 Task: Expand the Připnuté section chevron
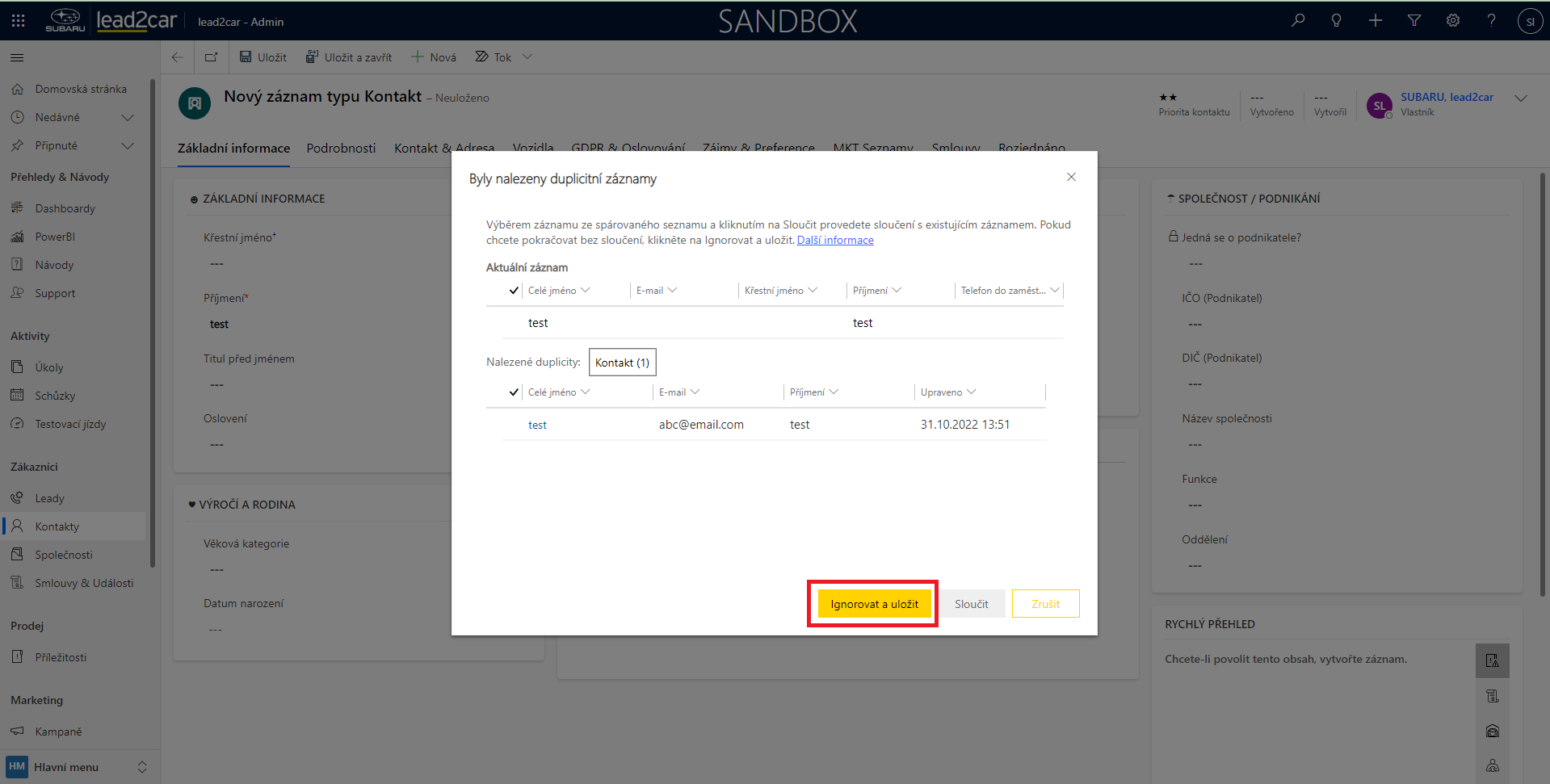[127, 146]
